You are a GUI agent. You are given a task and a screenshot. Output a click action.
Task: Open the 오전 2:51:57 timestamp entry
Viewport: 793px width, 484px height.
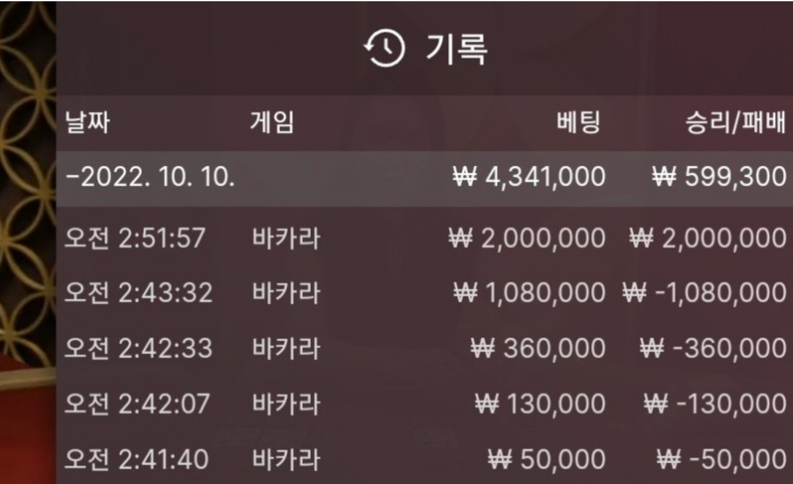point(135,238)
